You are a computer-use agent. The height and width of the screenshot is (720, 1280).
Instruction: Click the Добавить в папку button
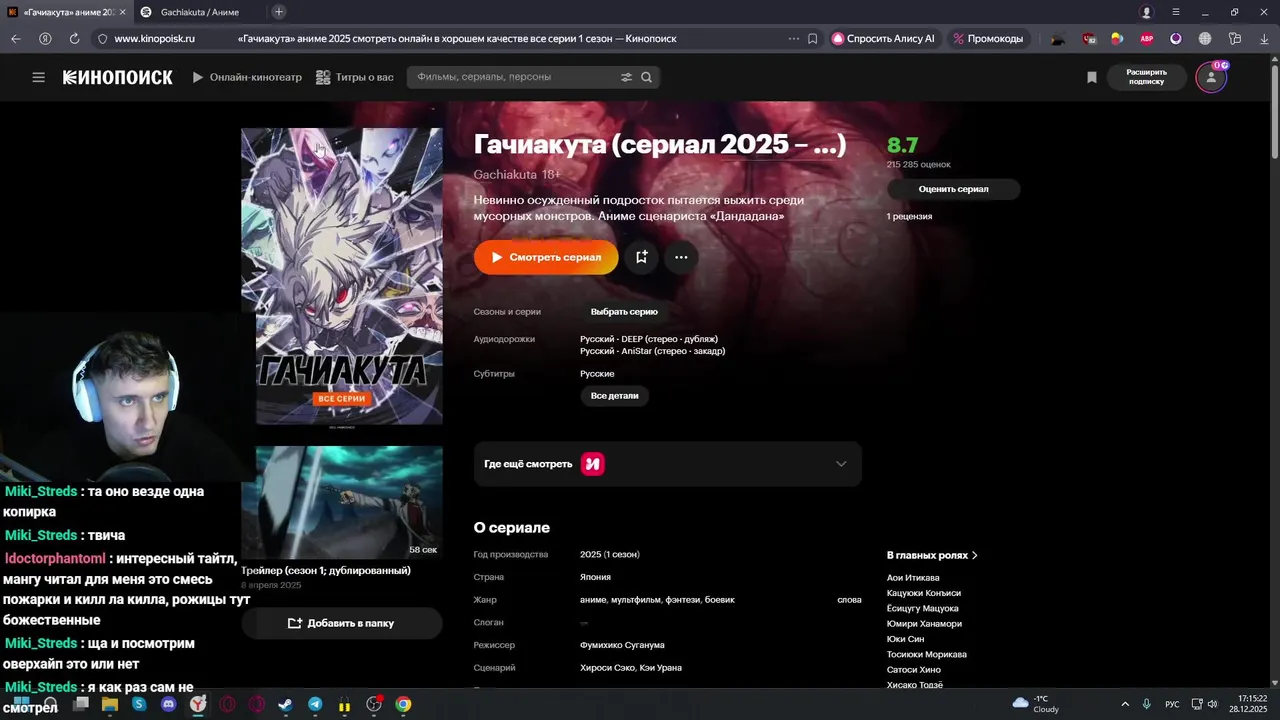tap(341, 623)
